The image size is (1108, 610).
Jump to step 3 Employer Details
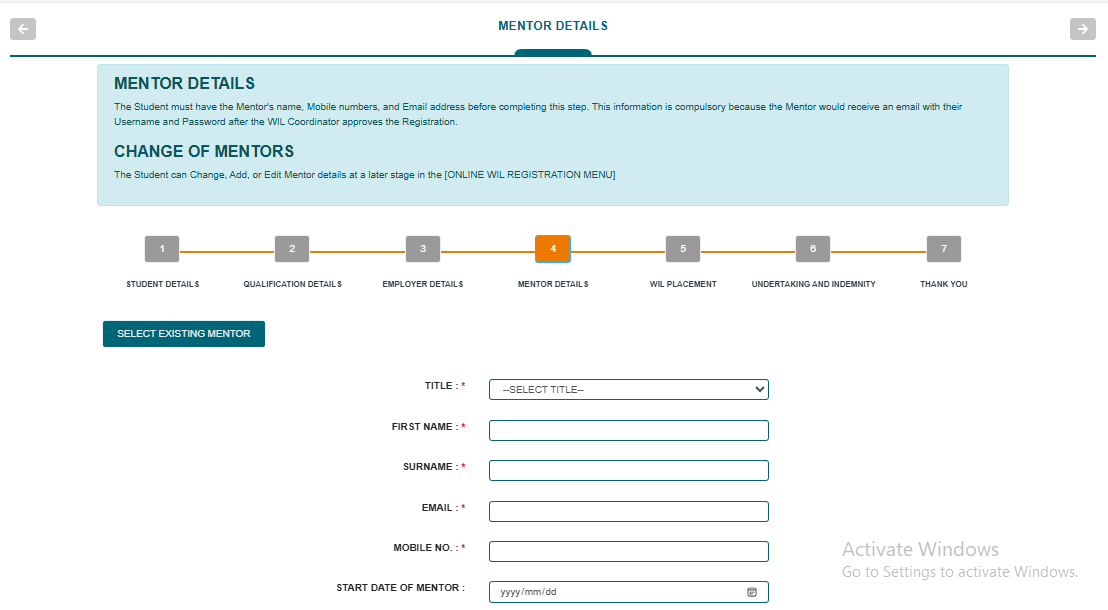coord(423,249)
